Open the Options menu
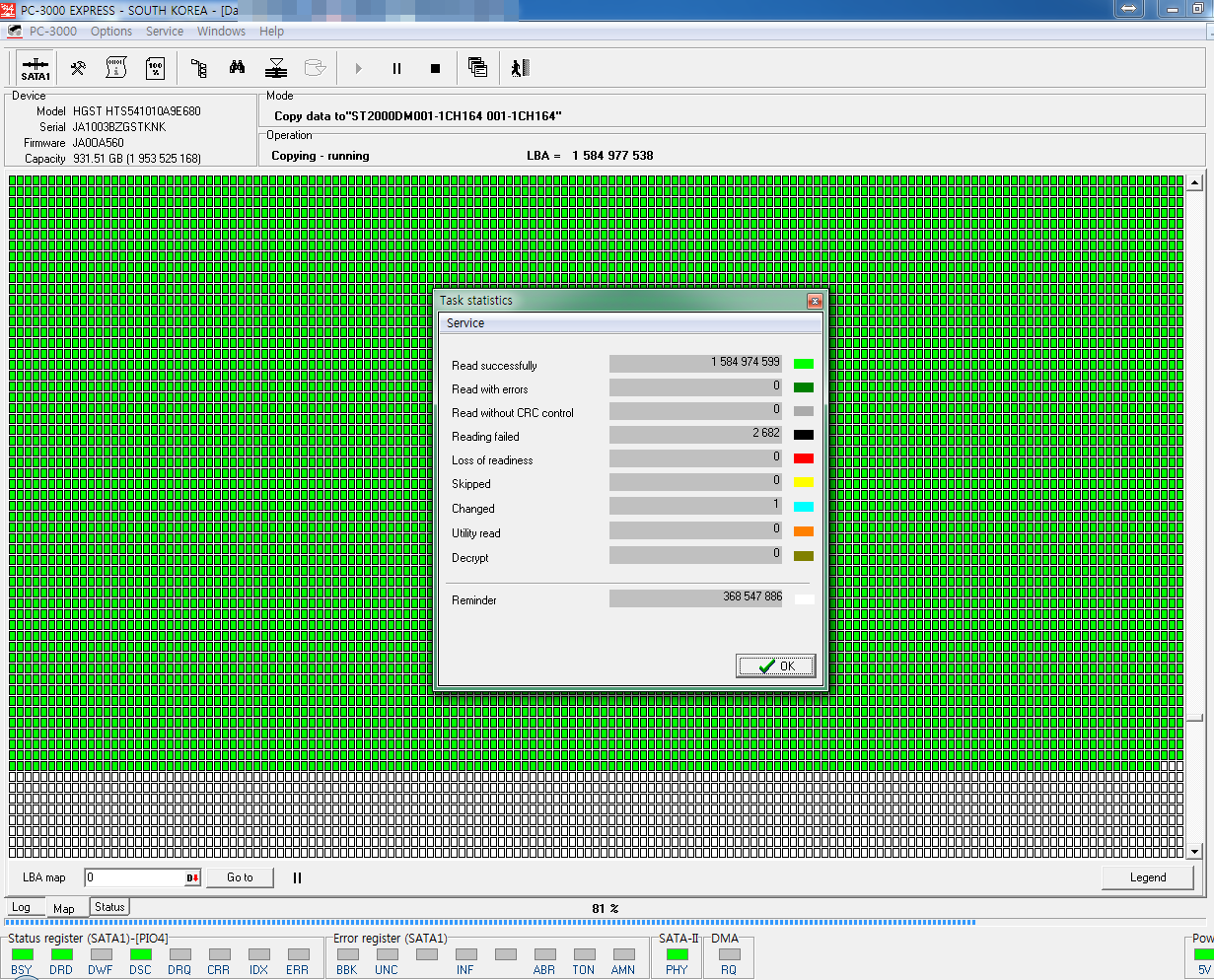This screenshot has width=1214, height=980. click(111, 32)
